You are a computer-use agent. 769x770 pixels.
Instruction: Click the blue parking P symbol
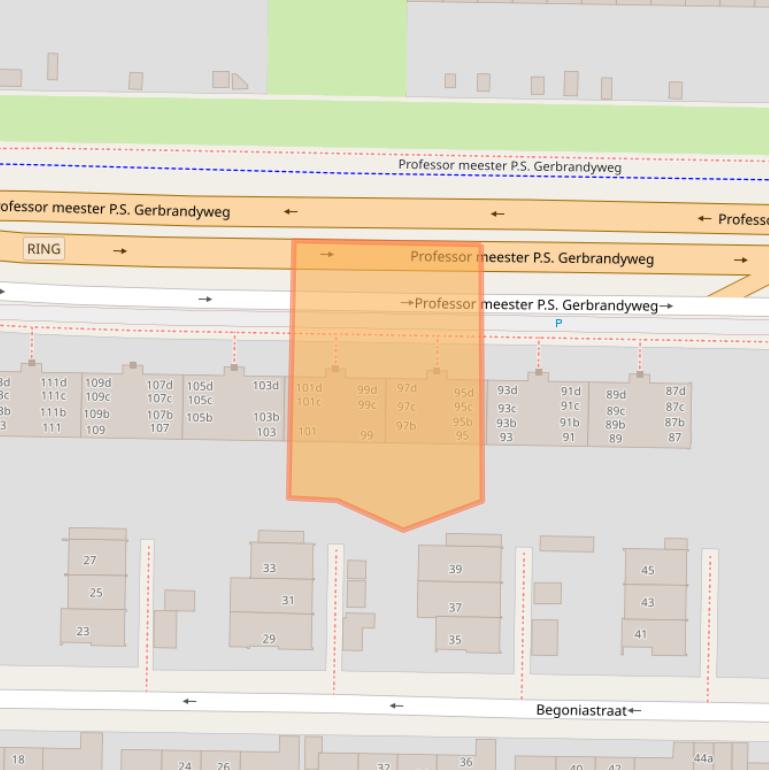[558, 323]
